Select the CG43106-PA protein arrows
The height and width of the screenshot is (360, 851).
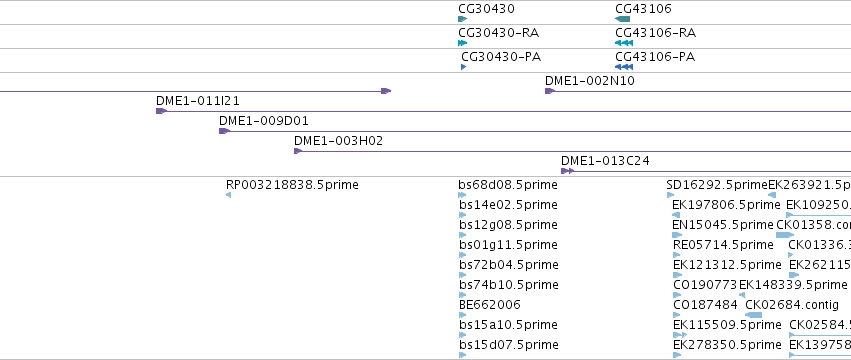[x=624, y=67]
